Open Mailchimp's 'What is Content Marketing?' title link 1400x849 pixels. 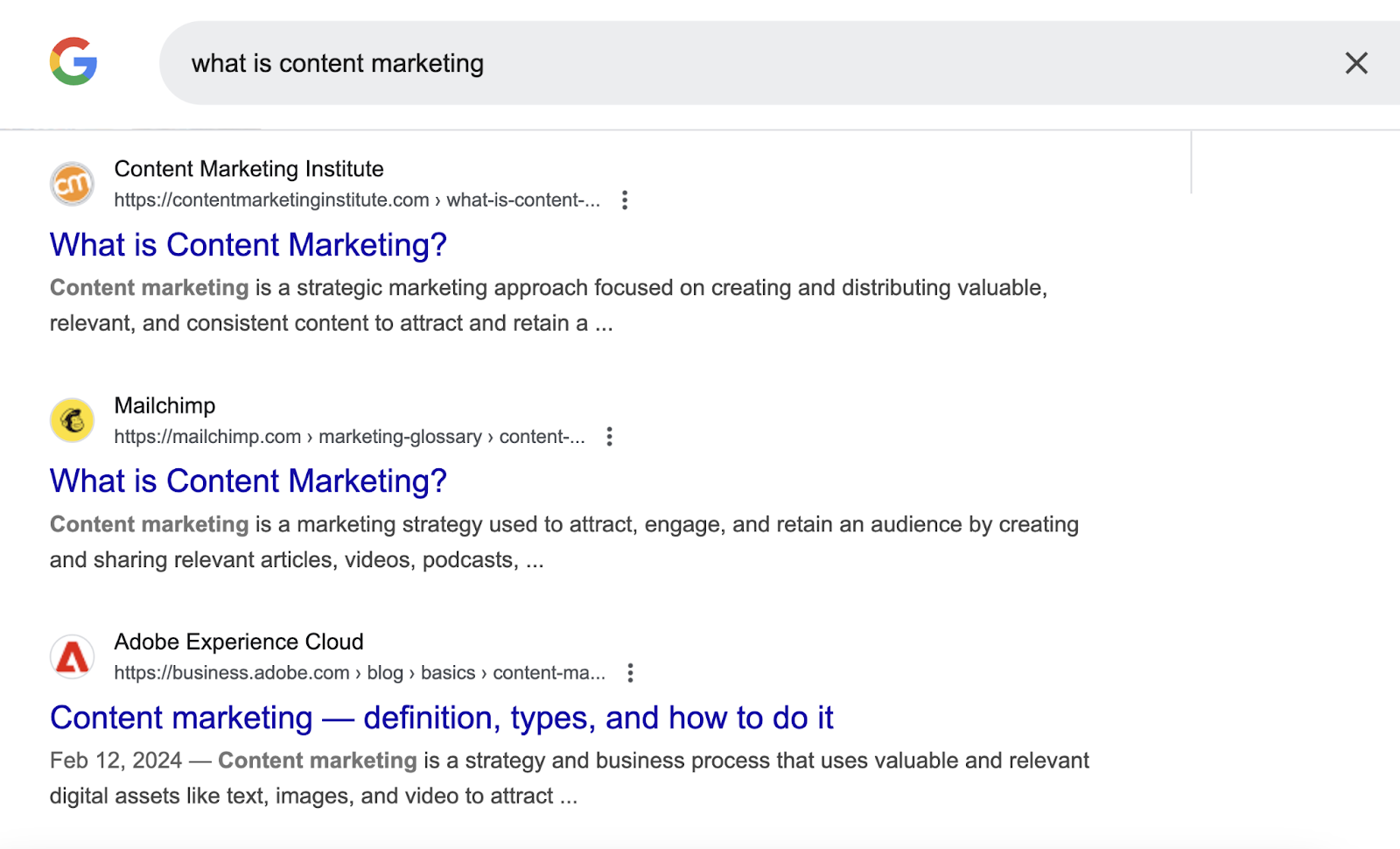(248, 481)
